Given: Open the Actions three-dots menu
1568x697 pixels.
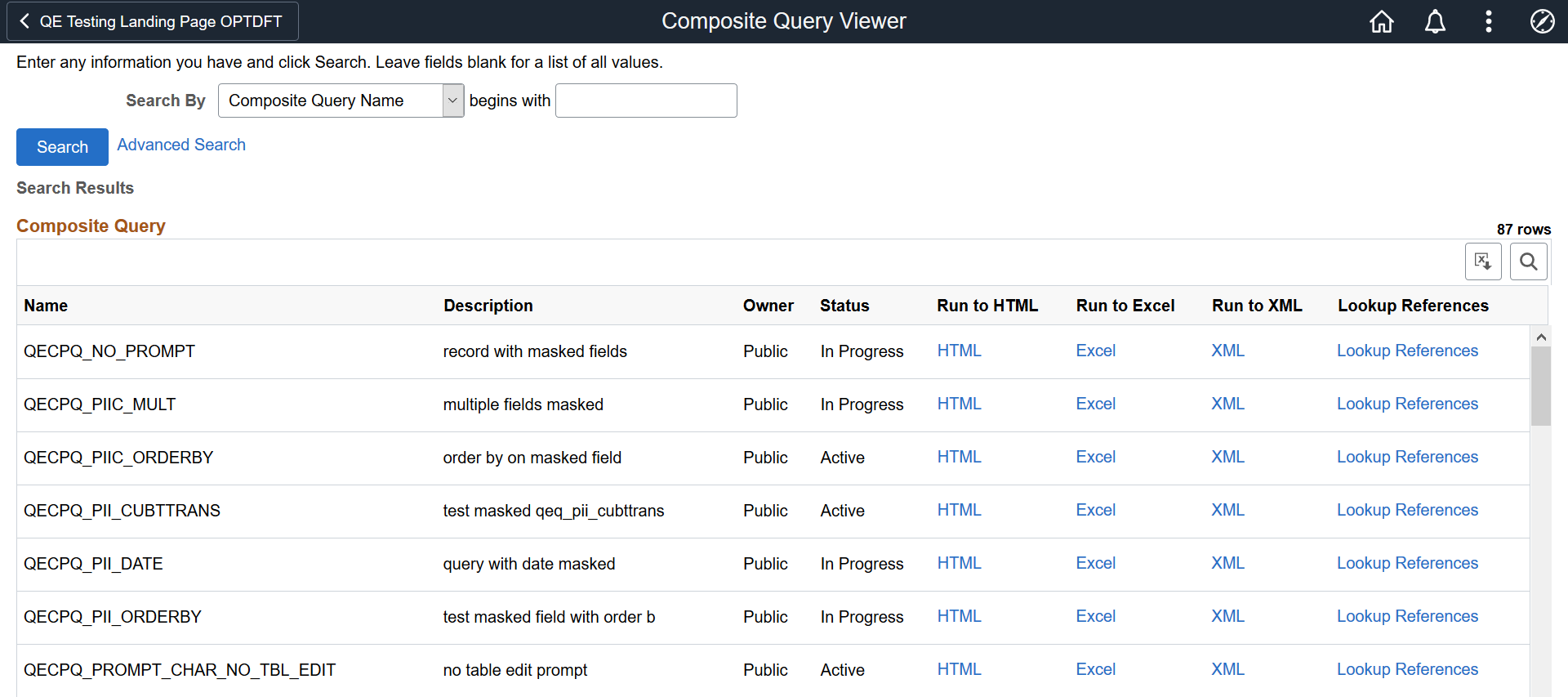Looking at the screenshot, I should (1488, 21).
